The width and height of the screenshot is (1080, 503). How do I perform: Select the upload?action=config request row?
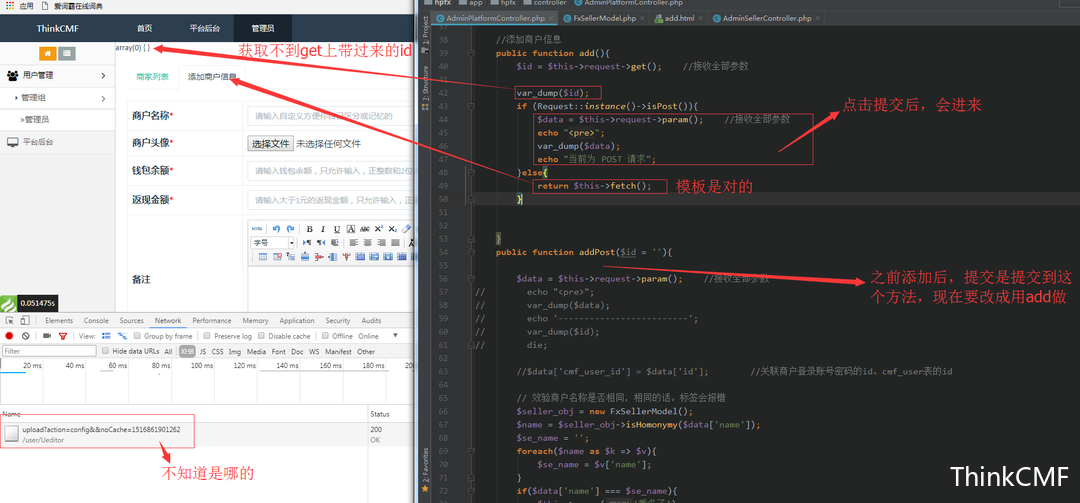tap(207, 434)
